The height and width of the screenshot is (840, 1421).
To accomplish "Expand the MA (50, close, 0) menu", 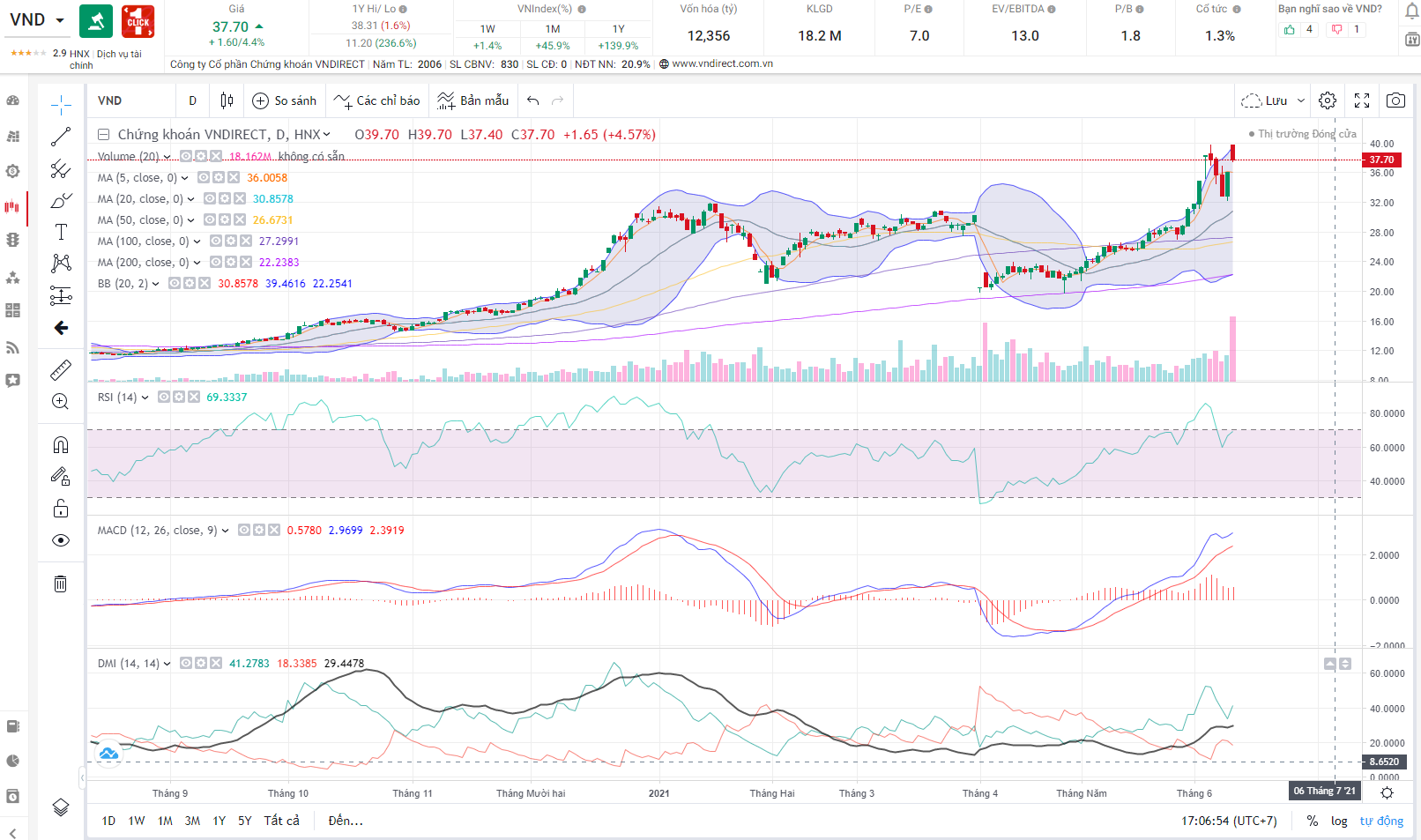I will (x=191, y=220).
